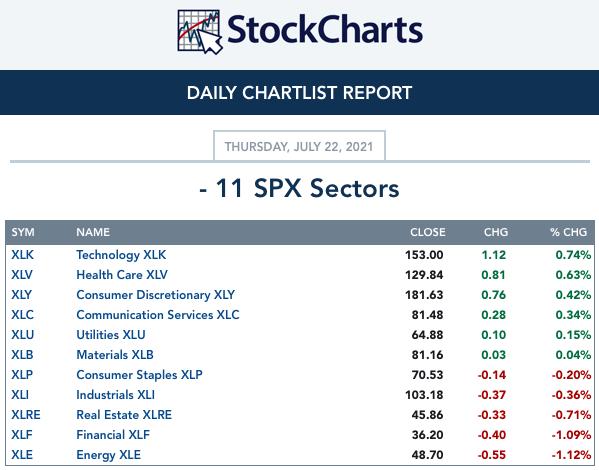Open the Technology XLK chart name
This screenshot has width=599, height=470.
121,255
